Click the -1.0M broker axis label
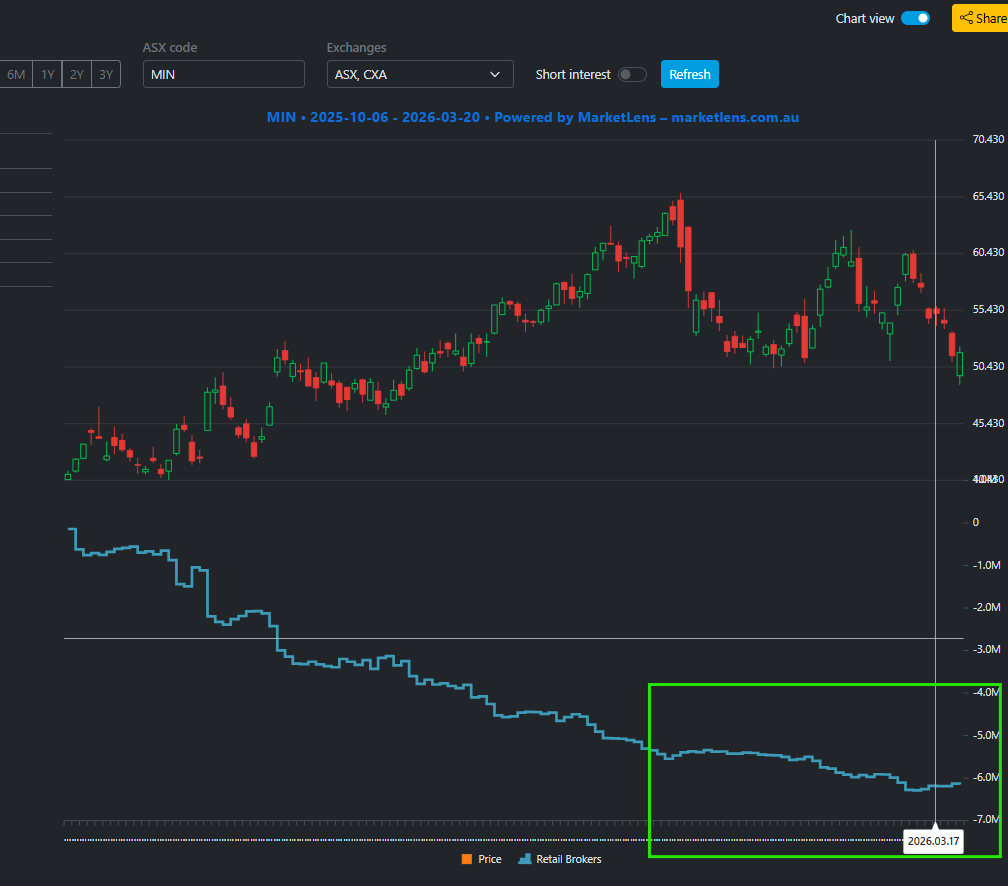This screenshot has width=1008, height=886. [x=987, y=565]
